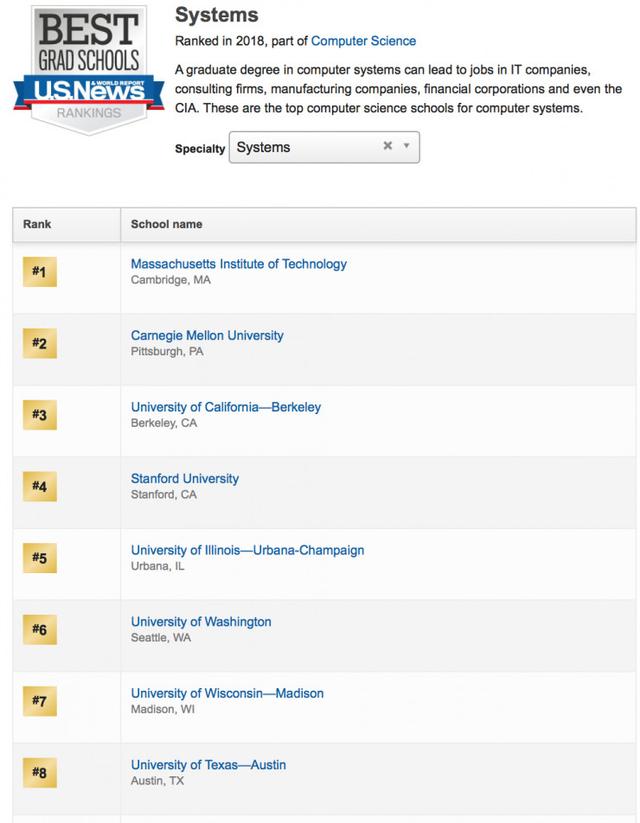Image resolution: width=640 pixels, height=823 pixels.
Task: Click the School name column header
Action: click(166, 224)
